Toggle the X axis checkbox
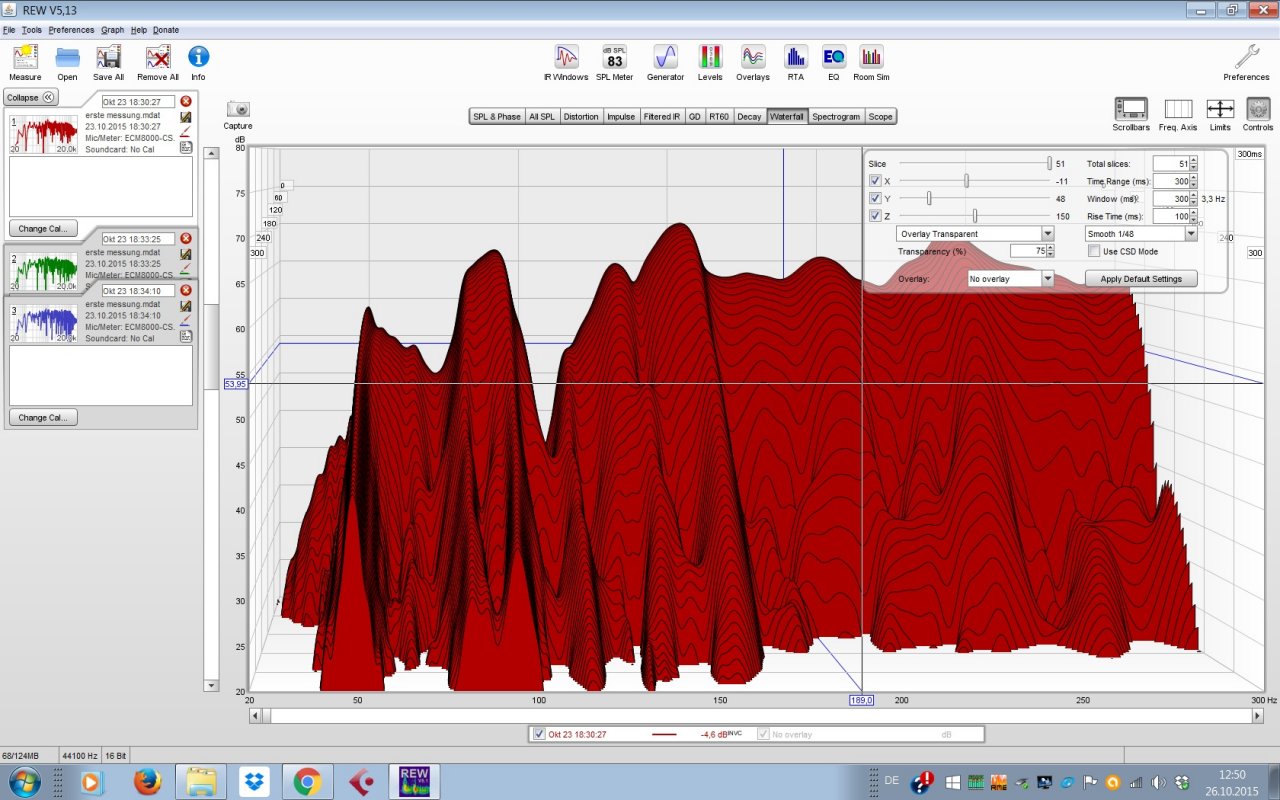 pyautogui.click(x=875, y=181)
